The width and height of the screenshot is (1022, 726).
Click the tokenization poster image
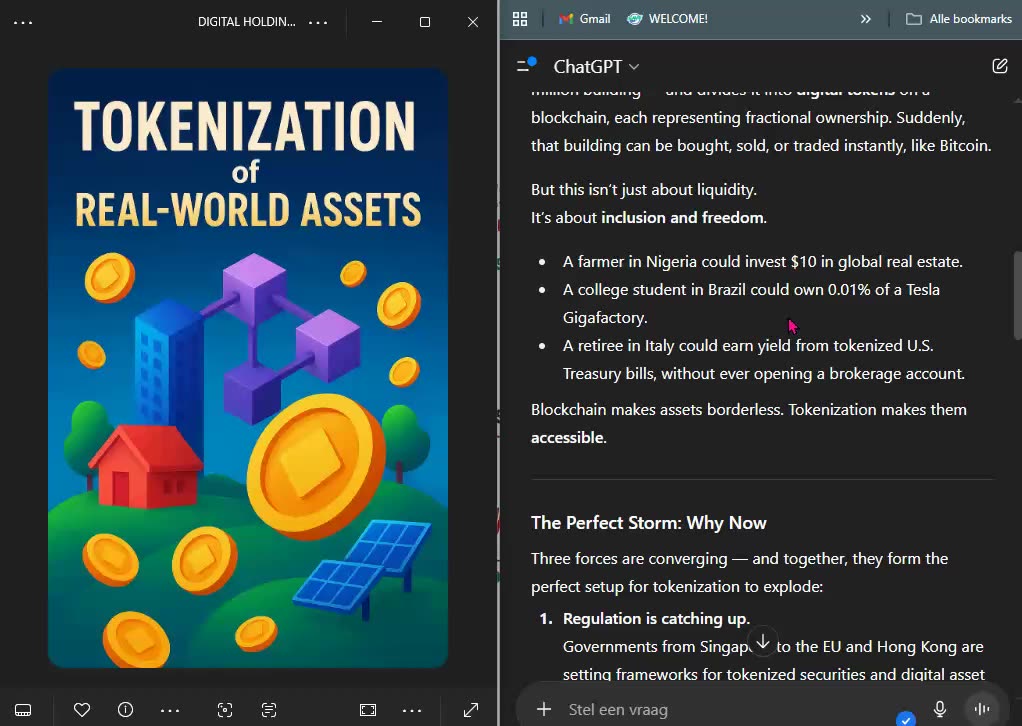(x=248, y=368)
